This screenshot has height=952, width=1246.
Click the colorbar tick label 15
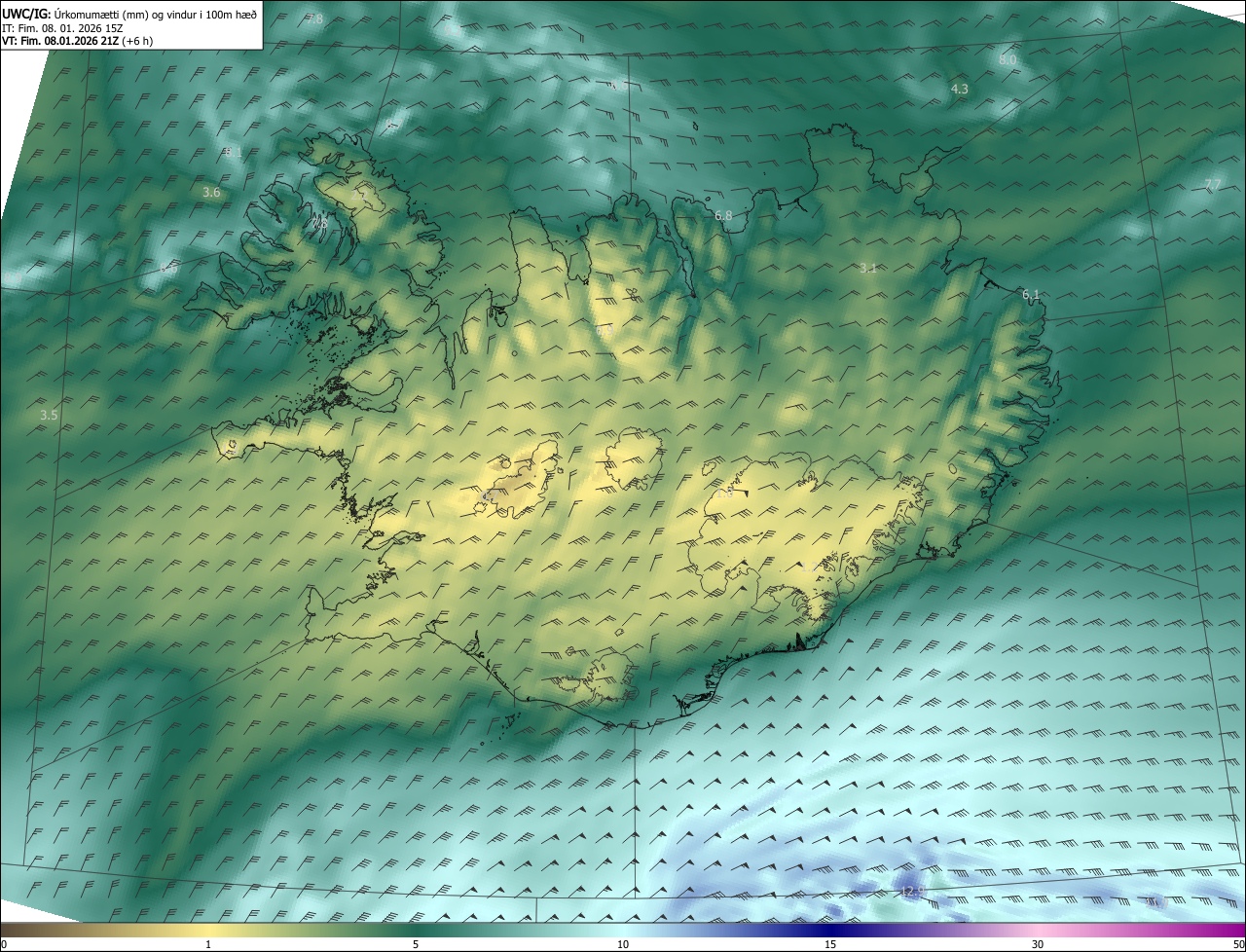pos(830,944)
